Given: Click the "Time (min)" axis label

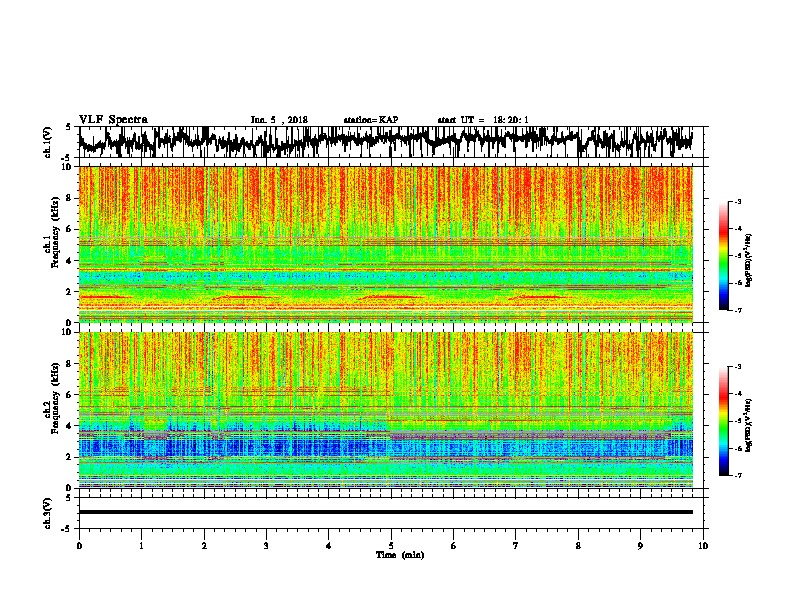Looking at the screenshot, I should click(400, 555).
